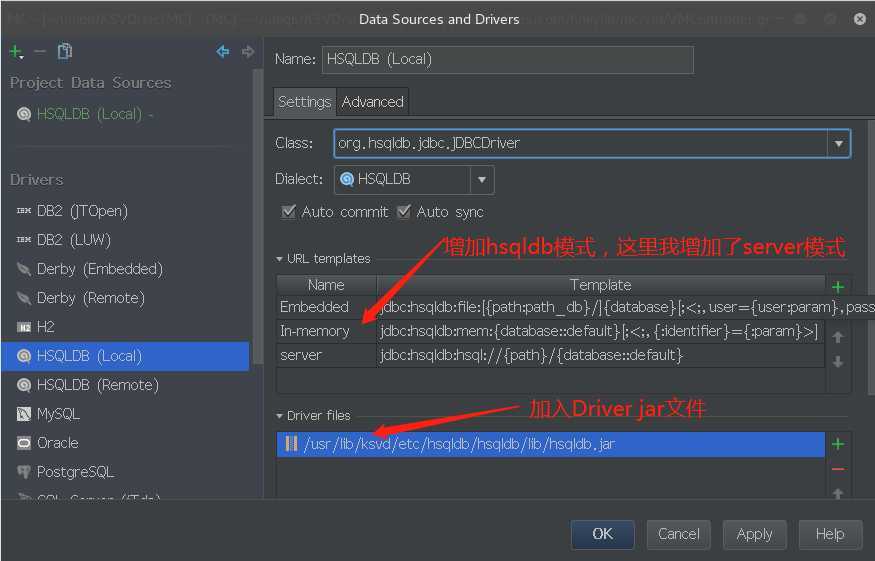Select DB2 (LUW) driver

click(x=74, y=240)
